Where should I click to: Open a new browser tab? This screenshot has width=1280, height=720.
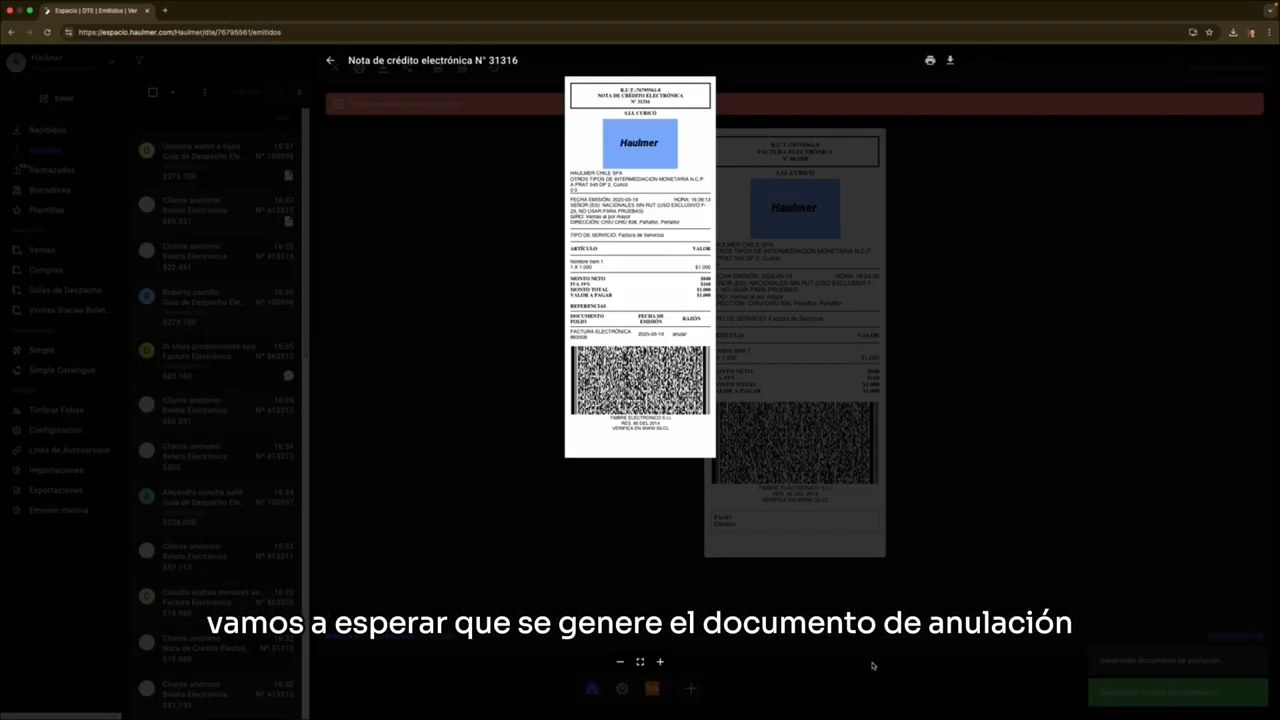point(165,10)
